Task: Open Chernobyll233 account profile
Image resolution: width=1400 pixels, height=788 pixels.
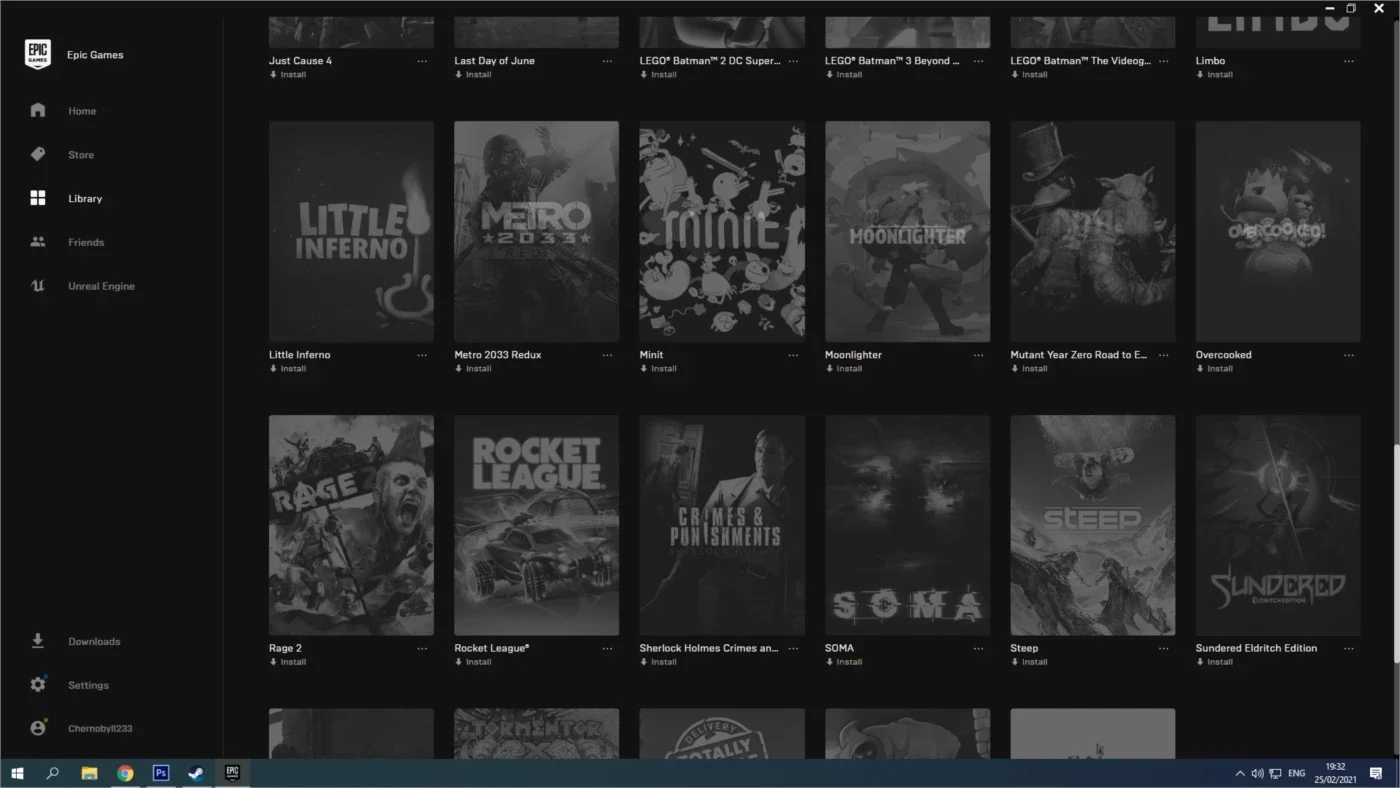Action: [x=83, y=728]
